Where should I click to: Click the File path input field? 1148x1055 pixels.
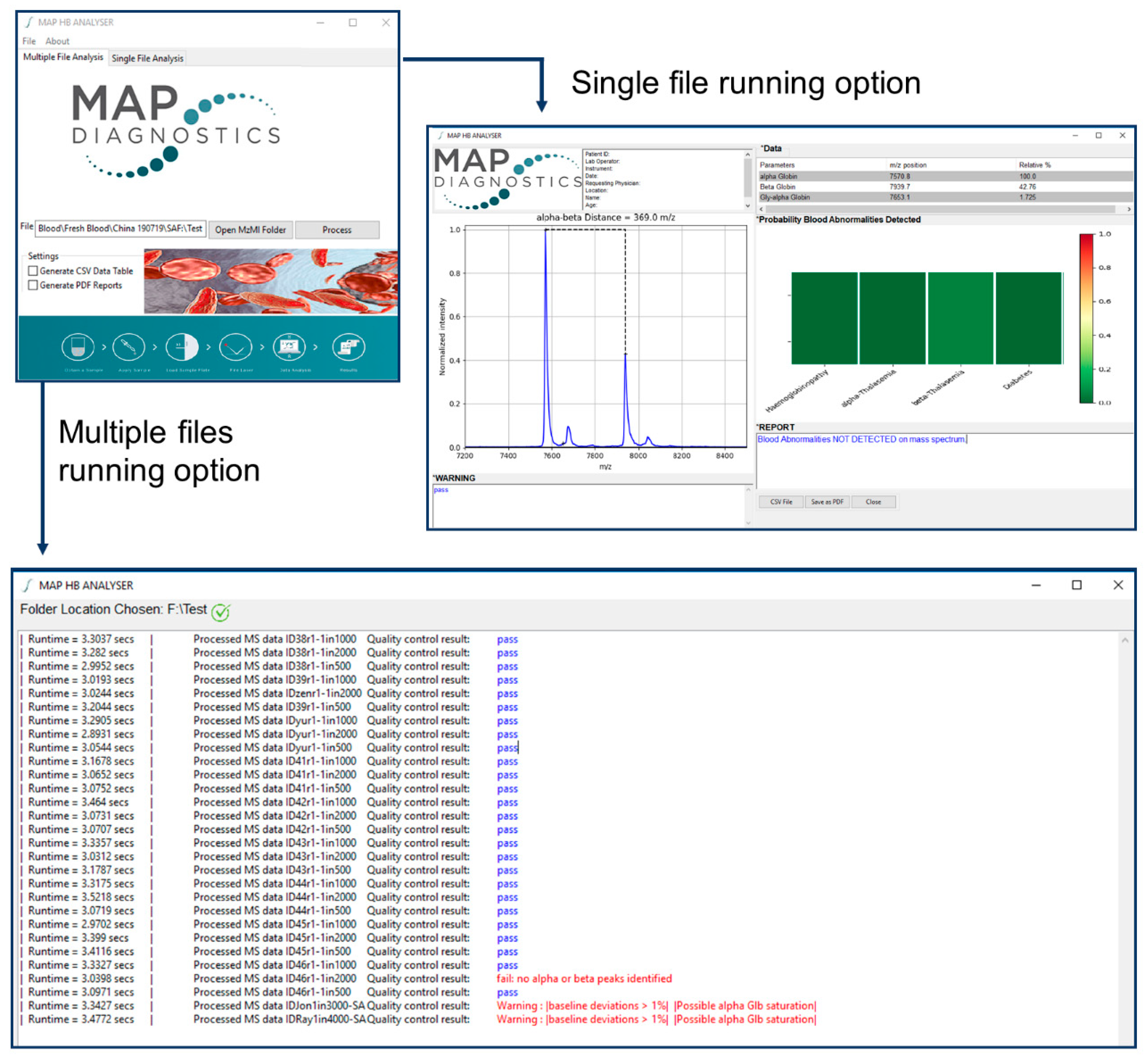pyautogui.click(x=120, y=229)
